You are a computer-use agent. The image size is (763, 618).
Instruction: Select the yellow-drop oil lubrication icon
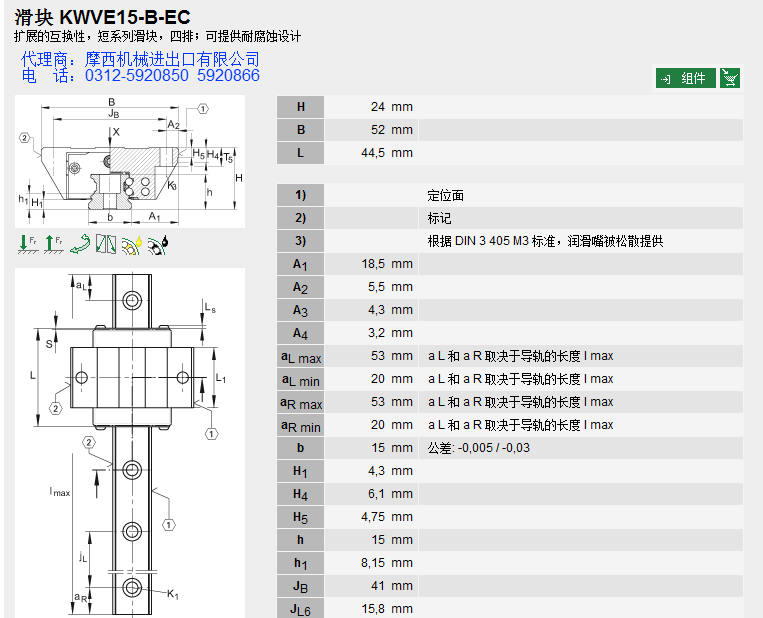click(x=132, y=243)
